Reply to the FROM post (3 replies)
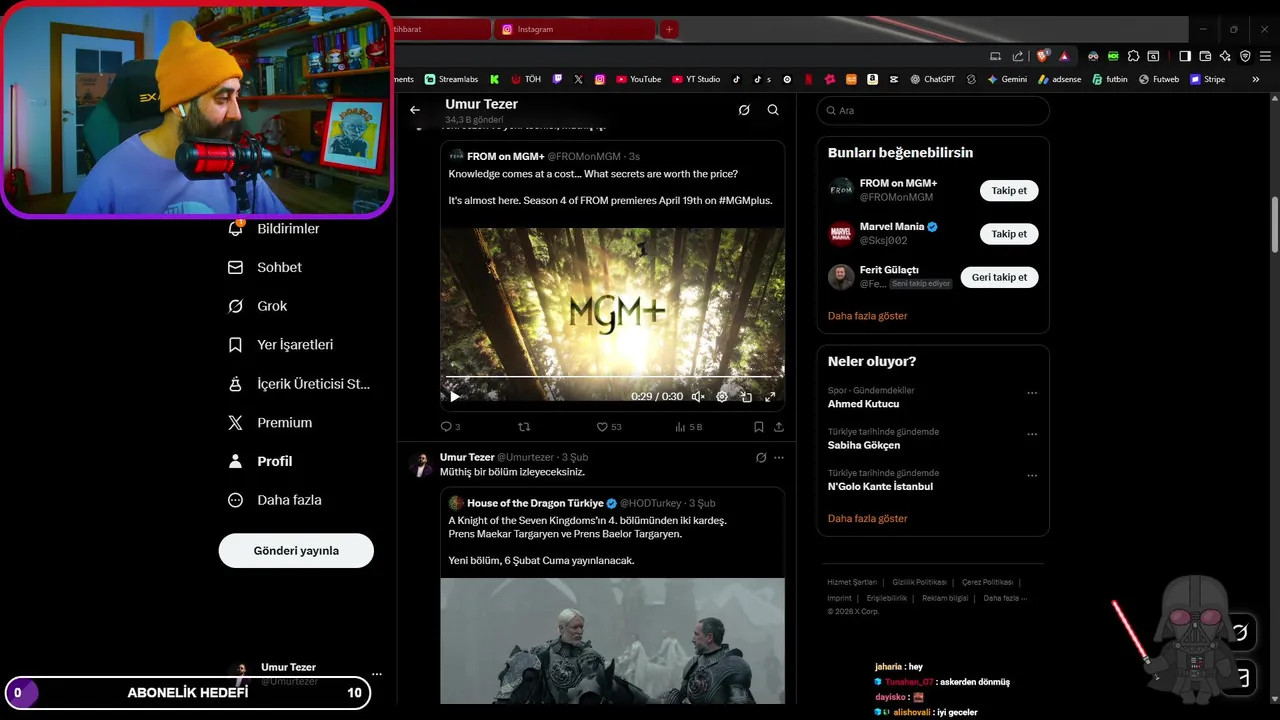The height and width of the screenshot is (720, 1280). click(x=450, y=427)
